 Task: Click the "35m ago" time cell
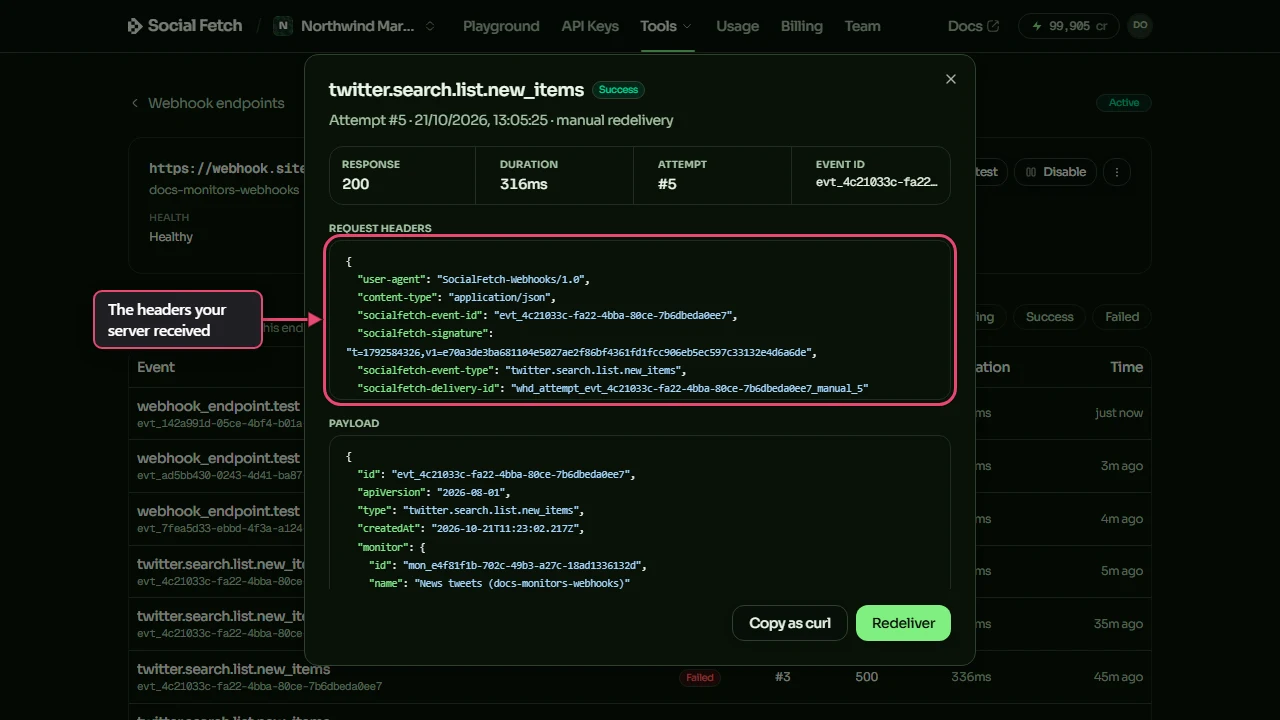[x=1118, y=624]
